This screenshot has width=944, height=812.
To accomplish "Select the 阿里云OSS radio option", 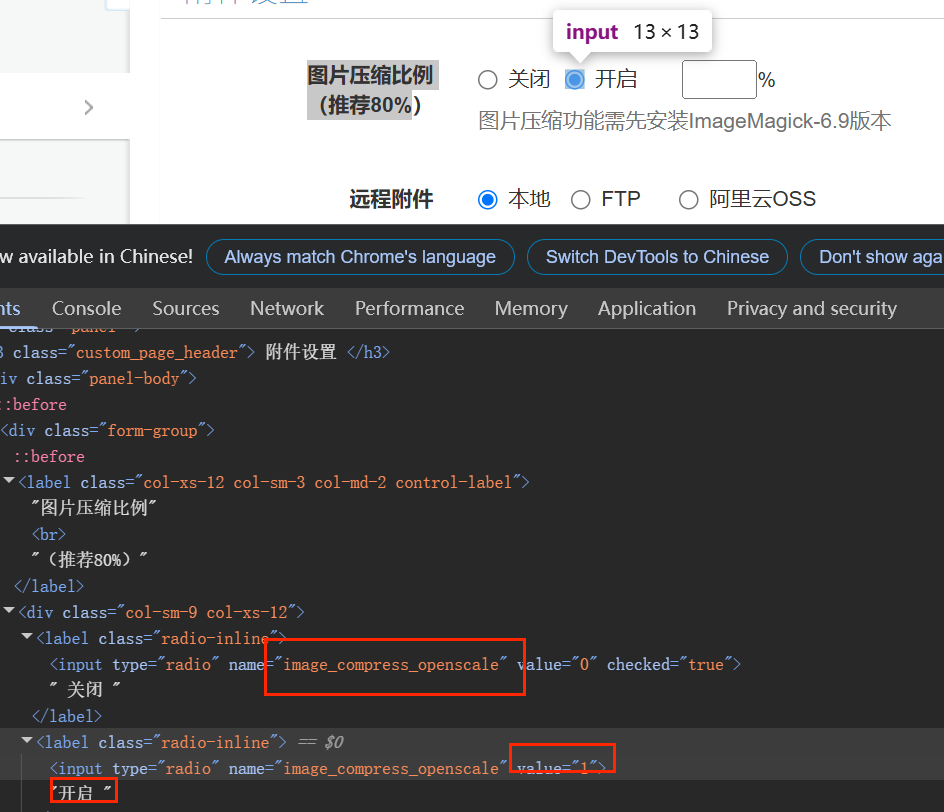I will (x=688, y=200).
